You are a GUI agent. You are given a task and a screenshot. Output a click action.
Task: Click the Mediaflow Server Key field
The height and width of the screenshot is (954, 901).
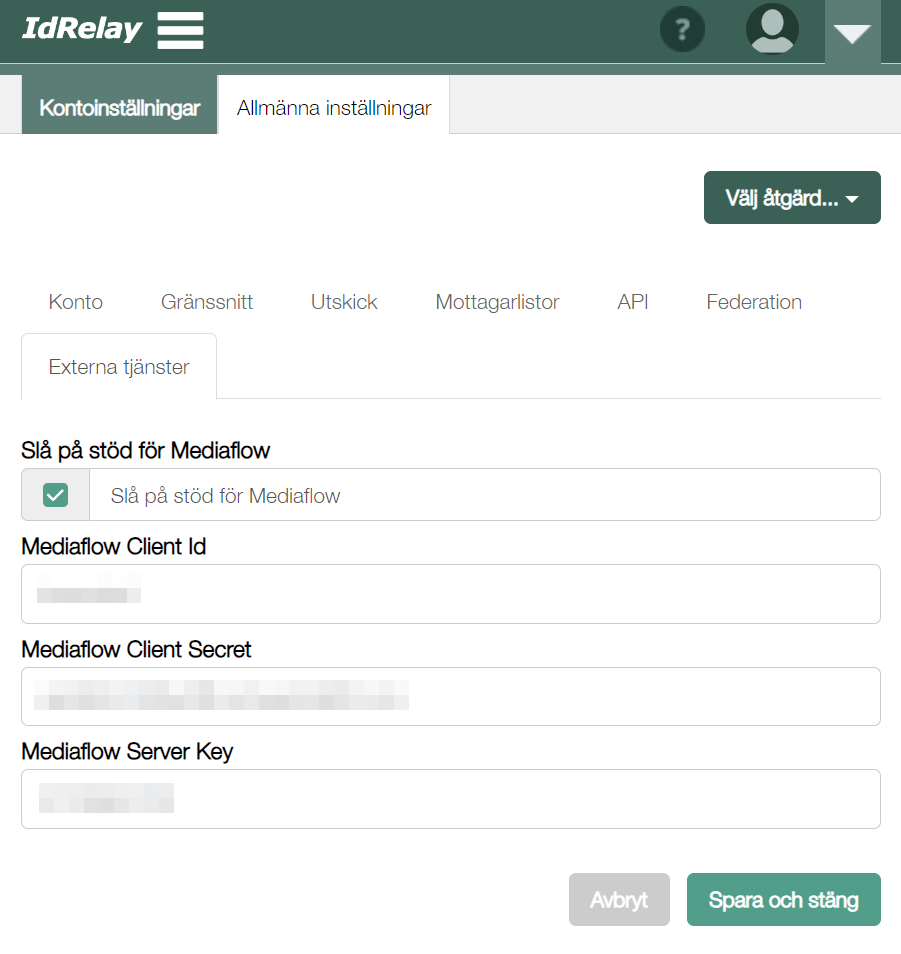point(451,799)
